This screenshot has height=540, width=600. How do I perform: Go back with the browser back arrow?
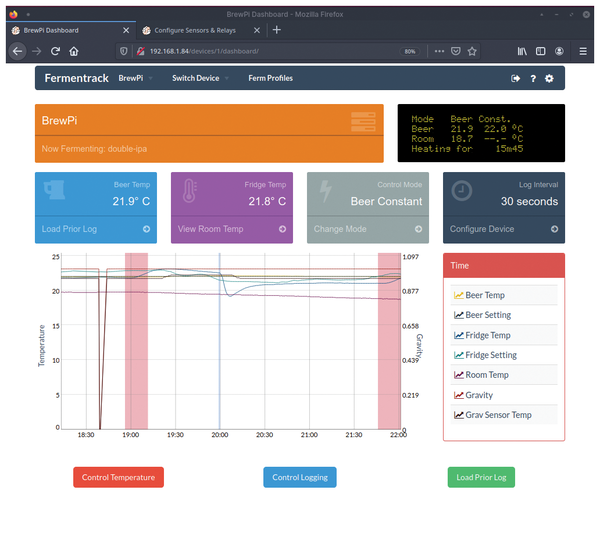pos(18,51)
